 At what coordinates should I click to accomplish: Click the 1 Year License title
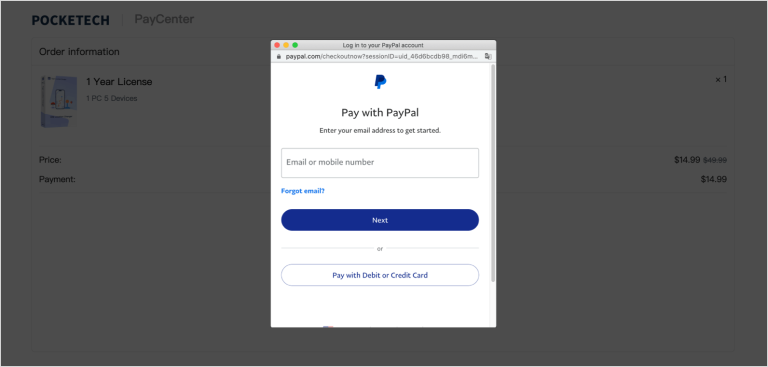point(119,82)
